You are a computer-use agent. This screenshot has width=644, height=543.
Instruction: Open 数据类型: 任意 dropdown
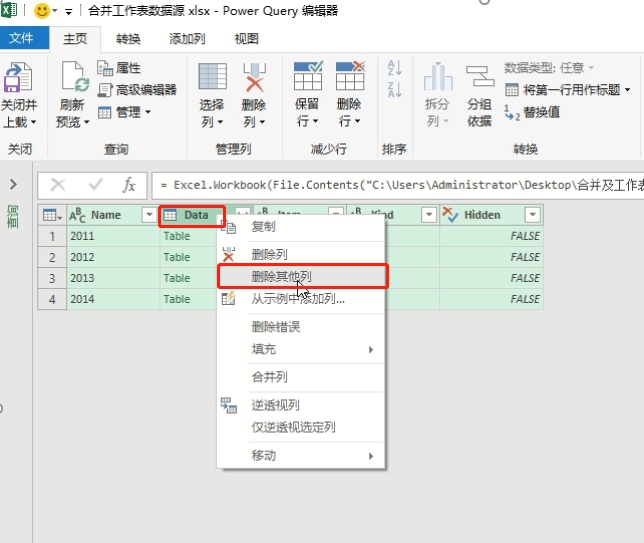coord(549,67)
